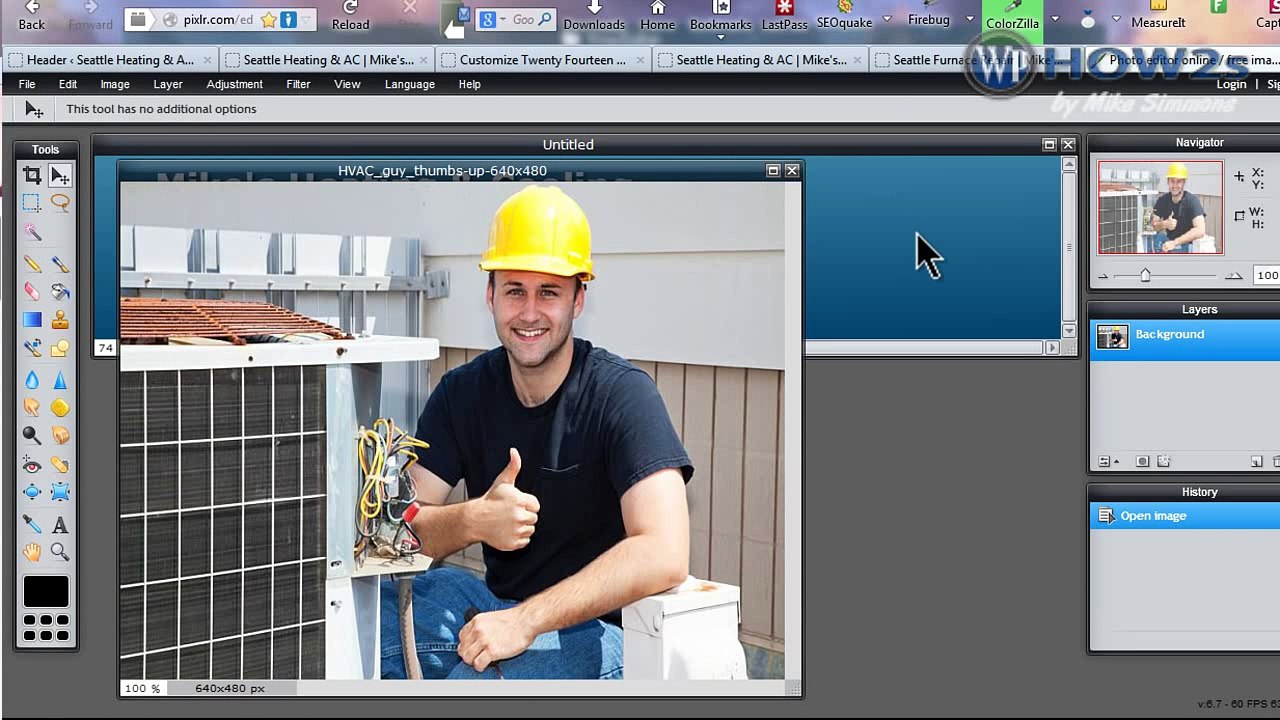Viewport: 1280px width, 720px height.
Task: Click the Login link
Action: point(1231,84)
